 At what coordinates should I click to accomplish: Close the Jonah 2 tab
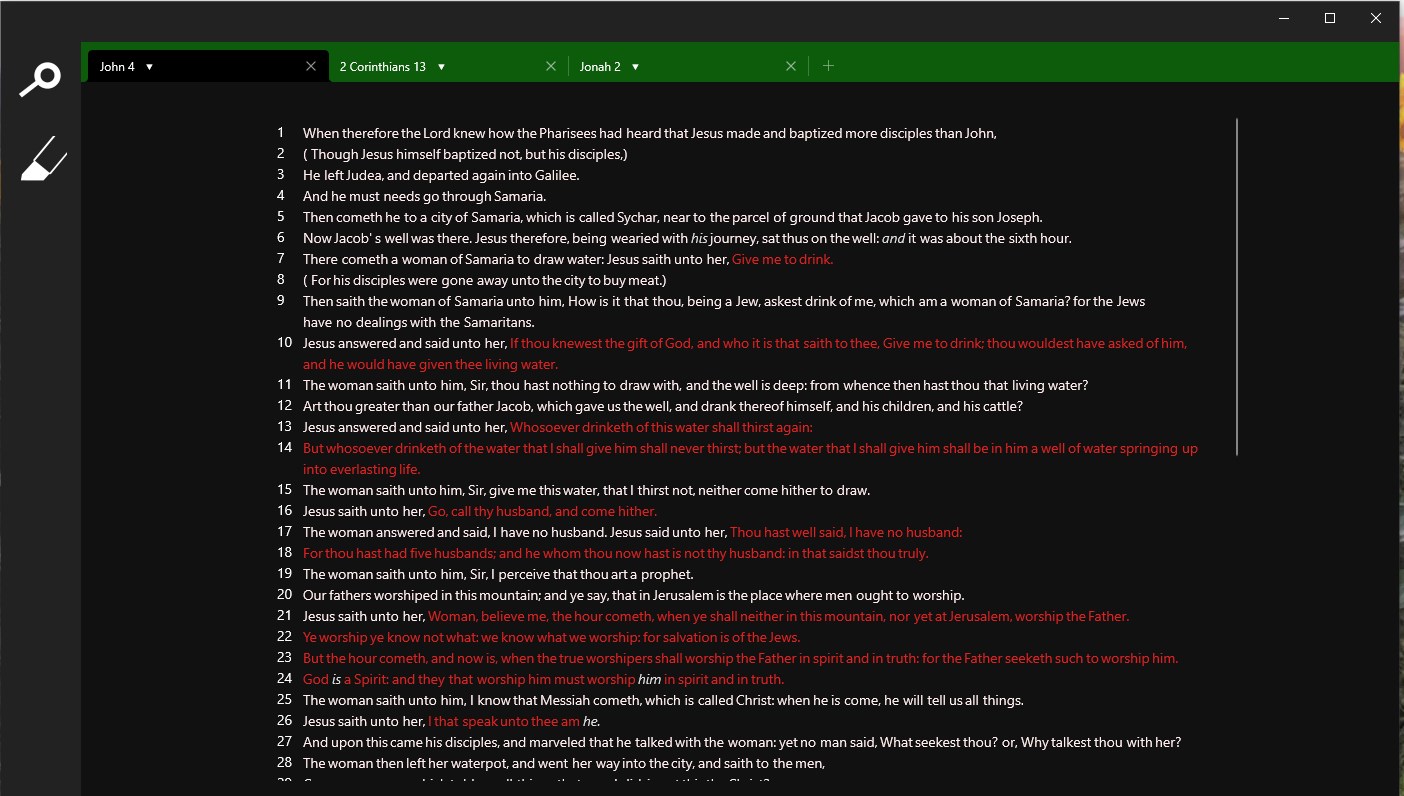[790, 65]
